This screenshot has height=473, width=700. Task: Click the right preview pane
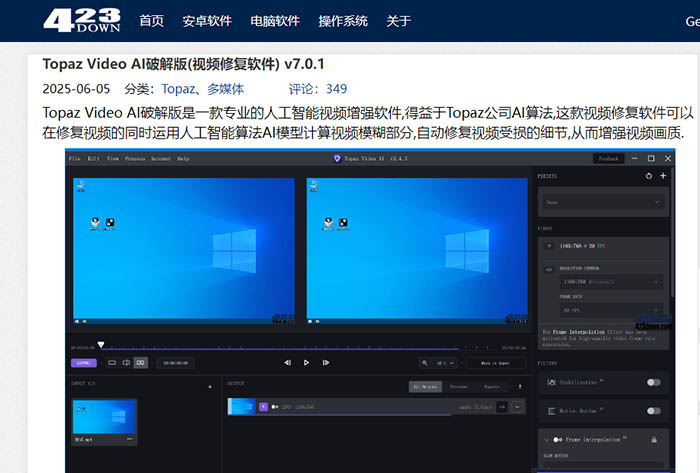coord(417,251)
